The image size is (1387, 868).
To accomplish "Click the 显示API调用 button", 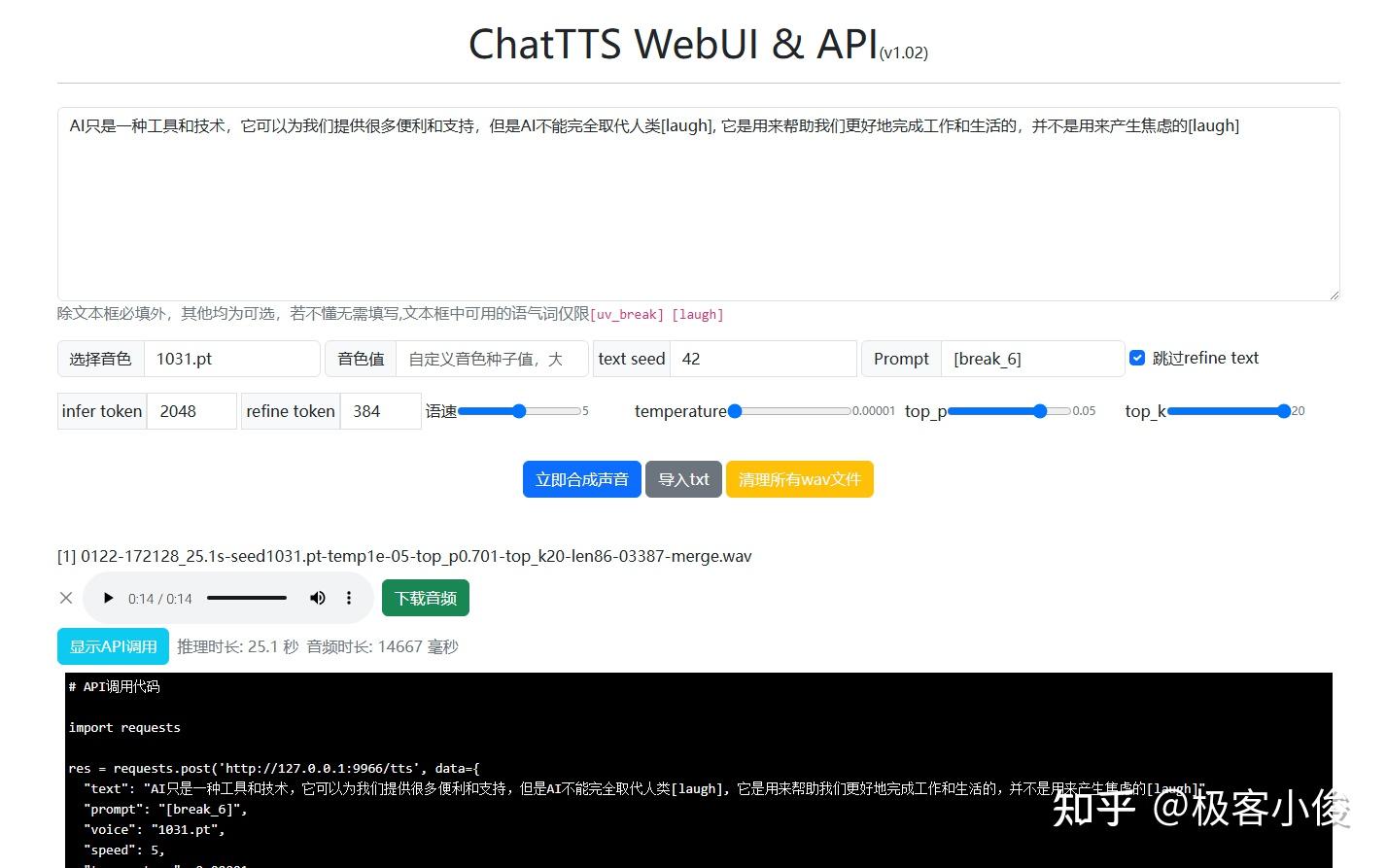I will click(112, 645).
